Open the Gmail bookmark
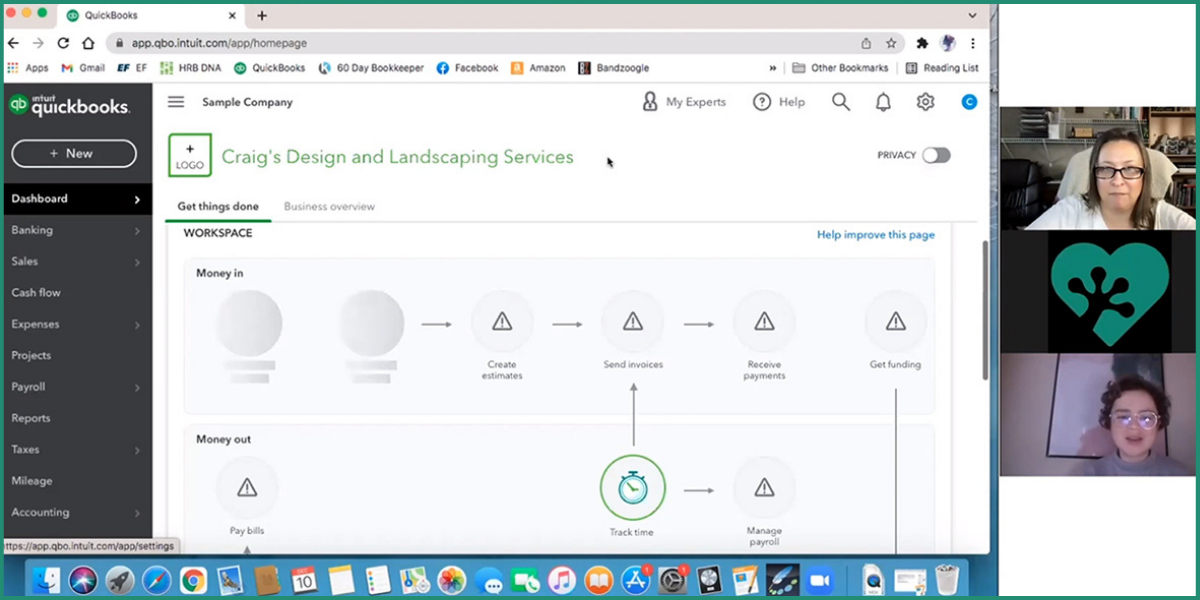Image resolution: width=1200 pixels, height=600 pixels. click(x=82, y=68)
